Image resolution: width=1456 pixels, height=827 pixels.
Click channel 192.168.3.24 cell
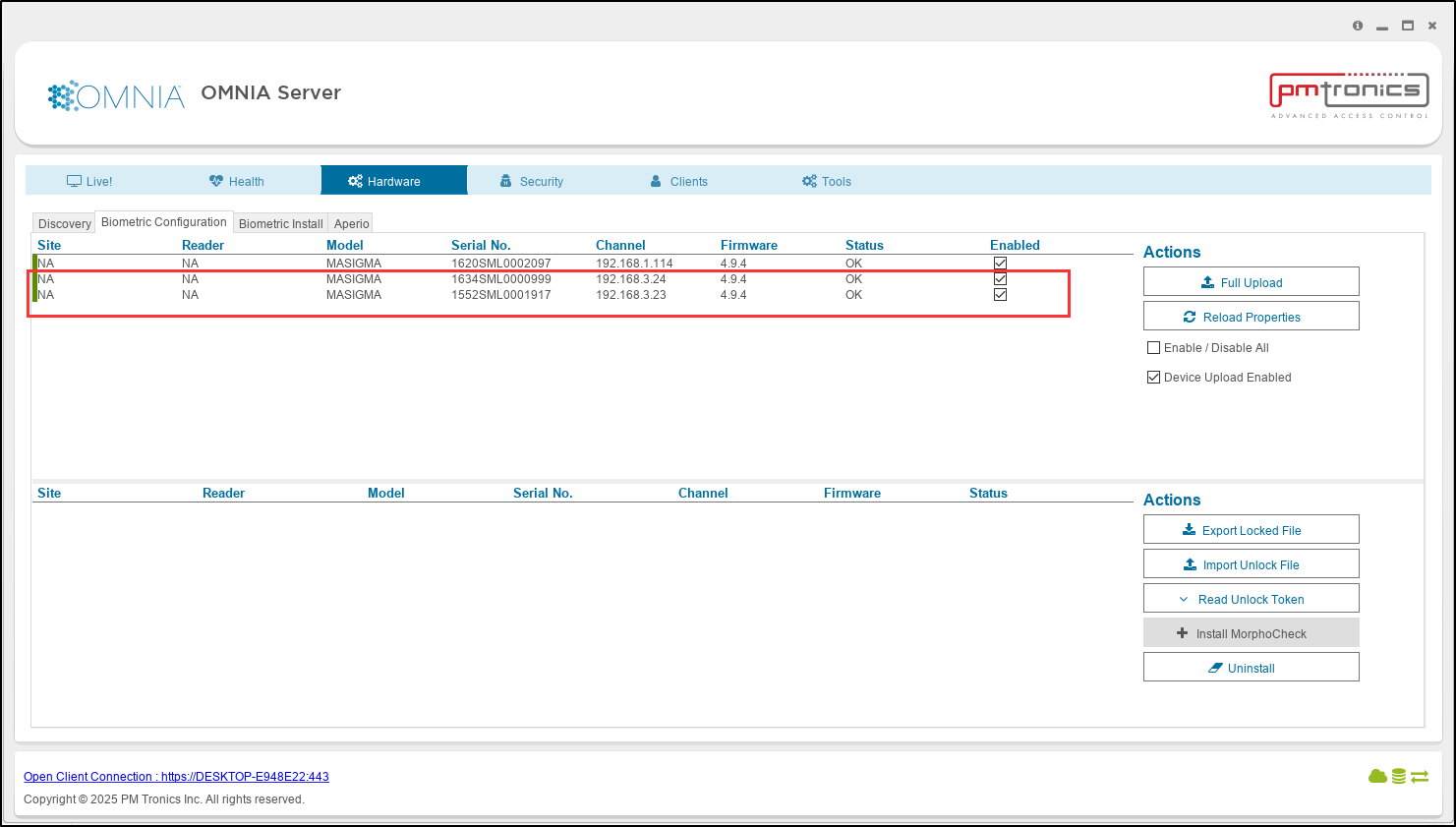point(631,279)
